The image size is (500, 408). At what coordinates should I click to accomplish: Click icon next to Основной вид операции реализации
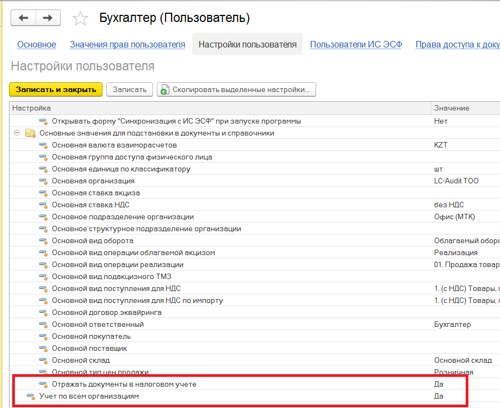pos(43,265)
